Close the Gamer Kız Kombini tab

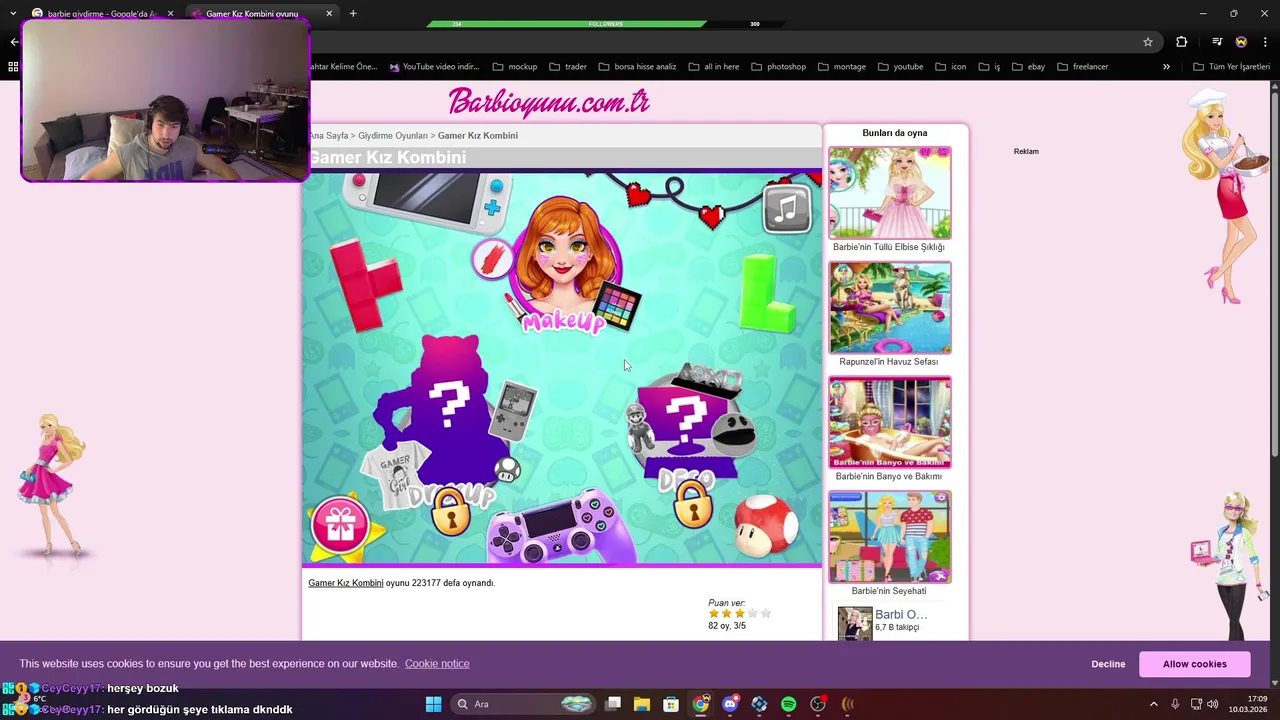click(329, 14)
